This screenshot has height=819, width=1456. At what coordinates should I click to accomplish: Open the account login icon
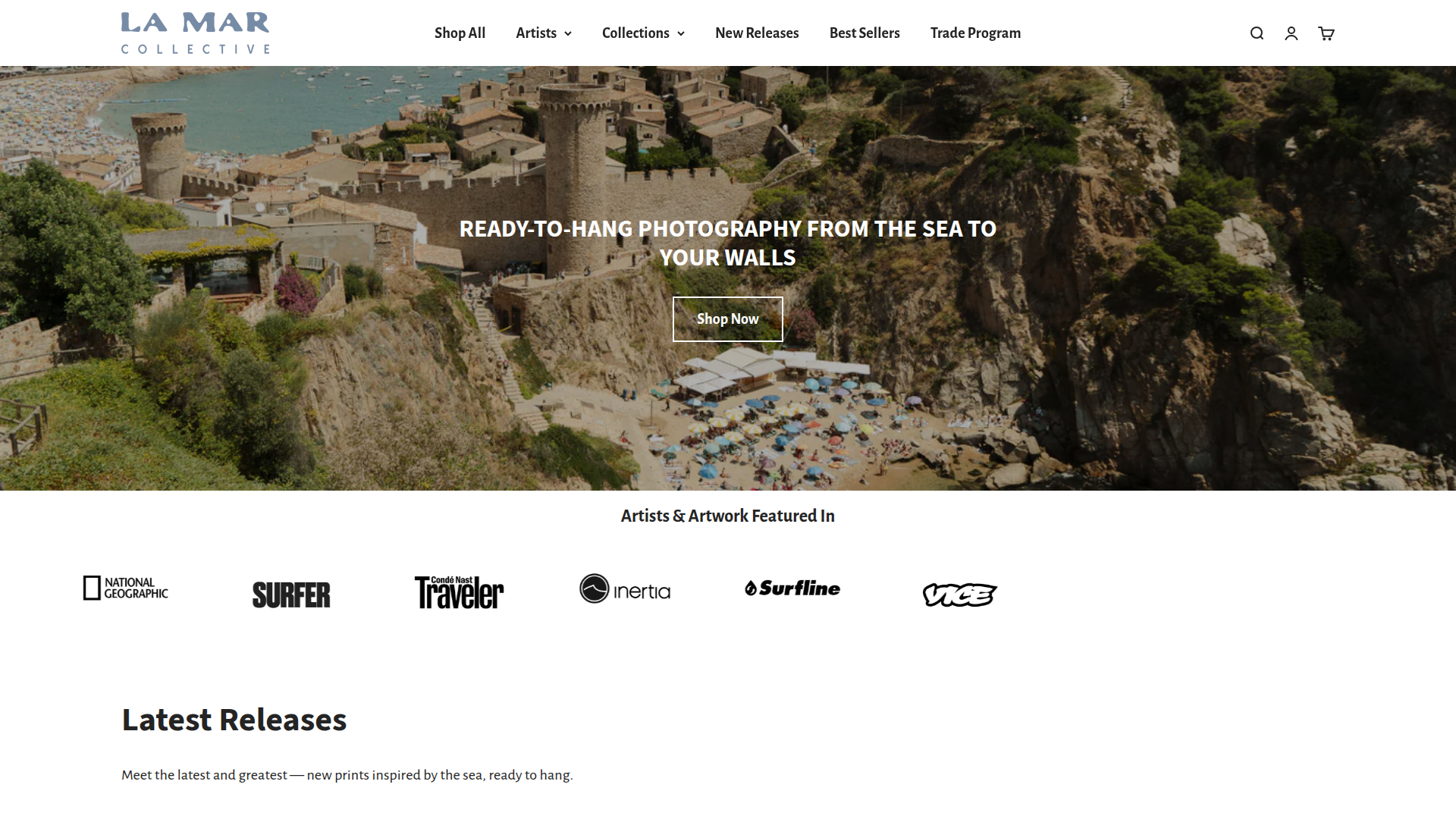tap(1291, 33)
